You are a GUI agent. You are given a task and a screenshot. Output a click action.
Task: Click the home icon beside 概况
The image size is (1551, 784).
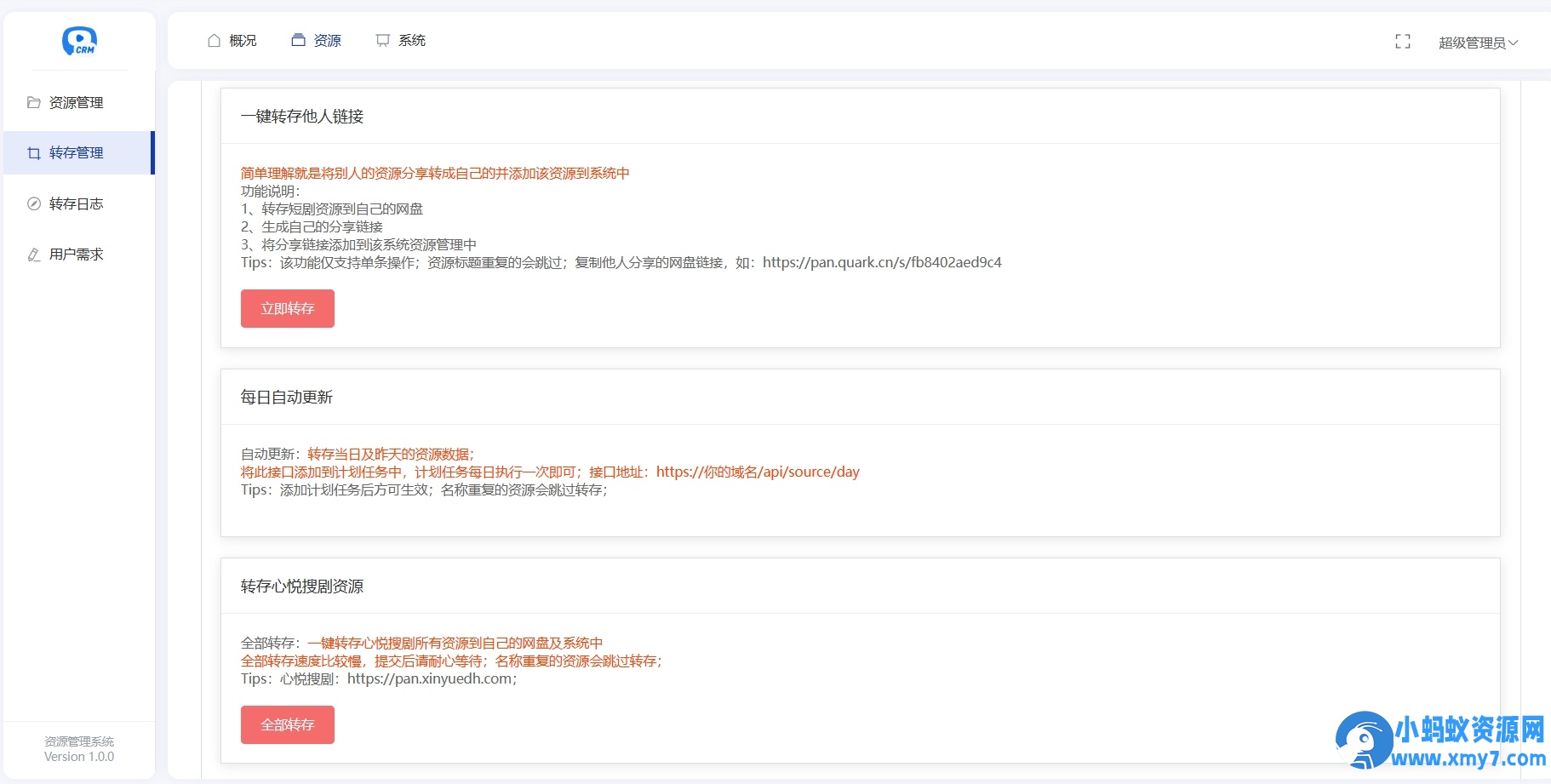pyautogui.click(x=213, y=39)
